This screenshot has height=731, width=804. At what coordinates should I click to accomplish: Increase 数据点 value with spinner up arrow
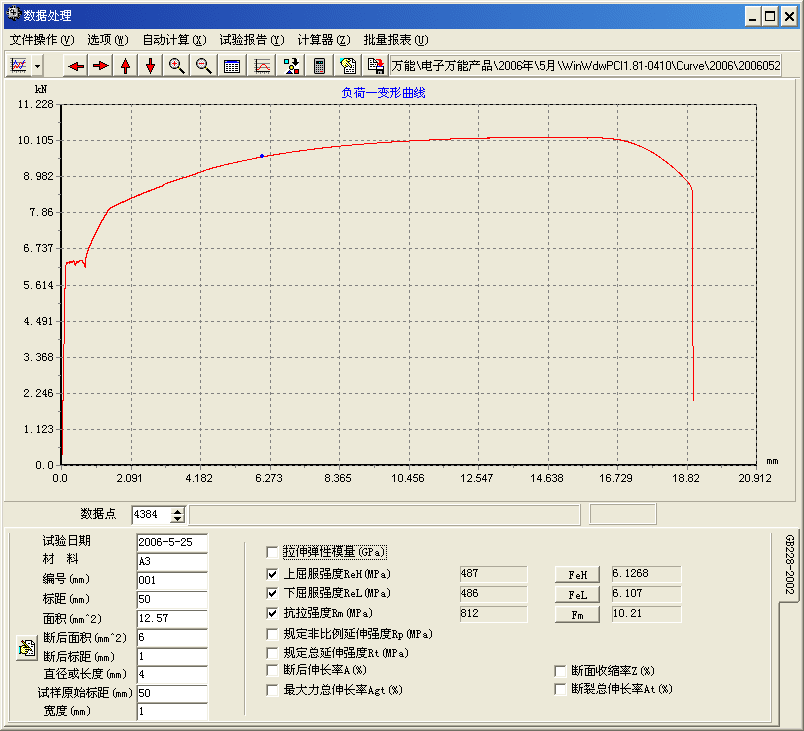click(x=177, y=511)
